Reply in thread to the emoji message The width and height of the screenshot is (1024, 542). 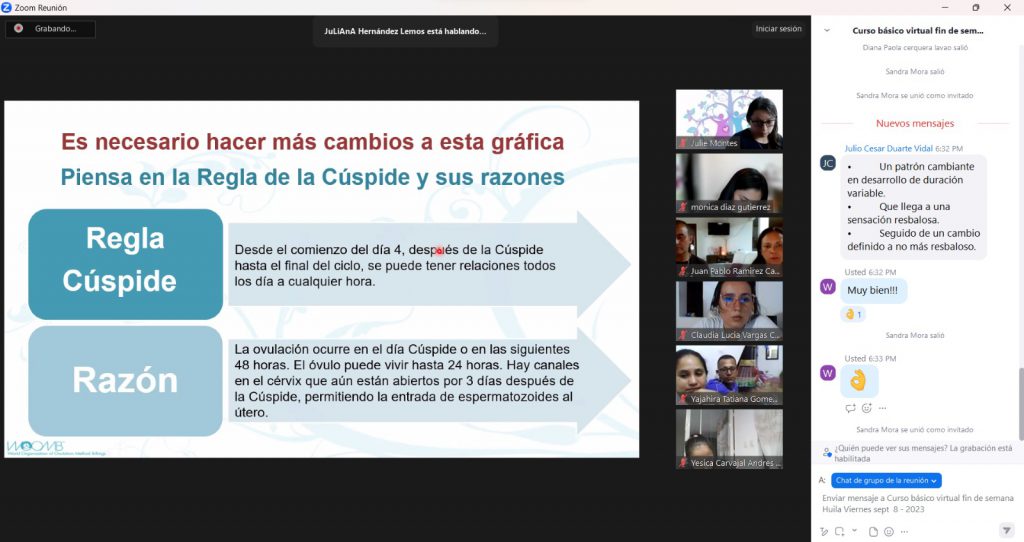850,408
